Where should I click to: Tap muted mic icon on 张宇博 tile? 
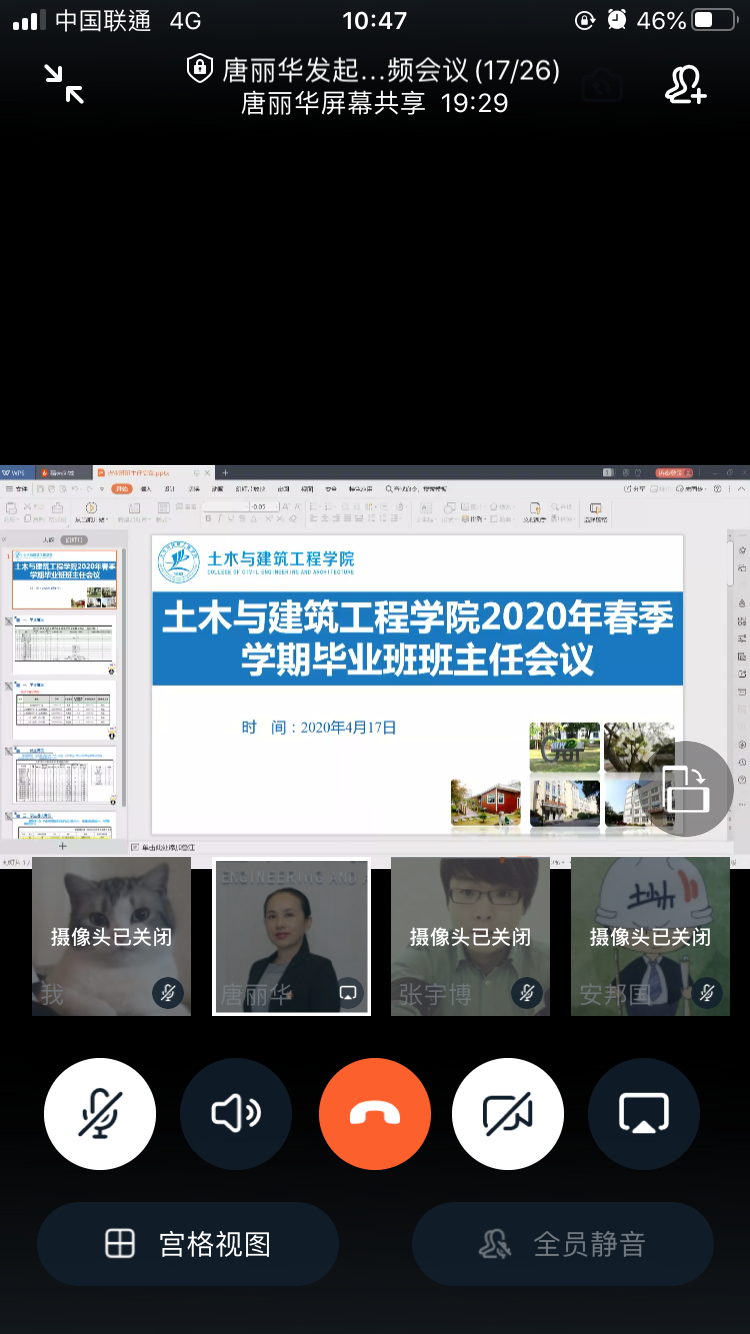pos(527,992)
